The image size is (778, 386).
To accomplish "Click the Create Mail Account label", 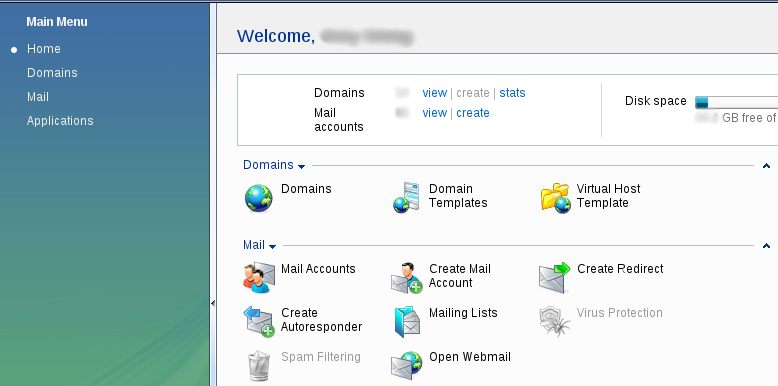I will (x=460, y=275).
